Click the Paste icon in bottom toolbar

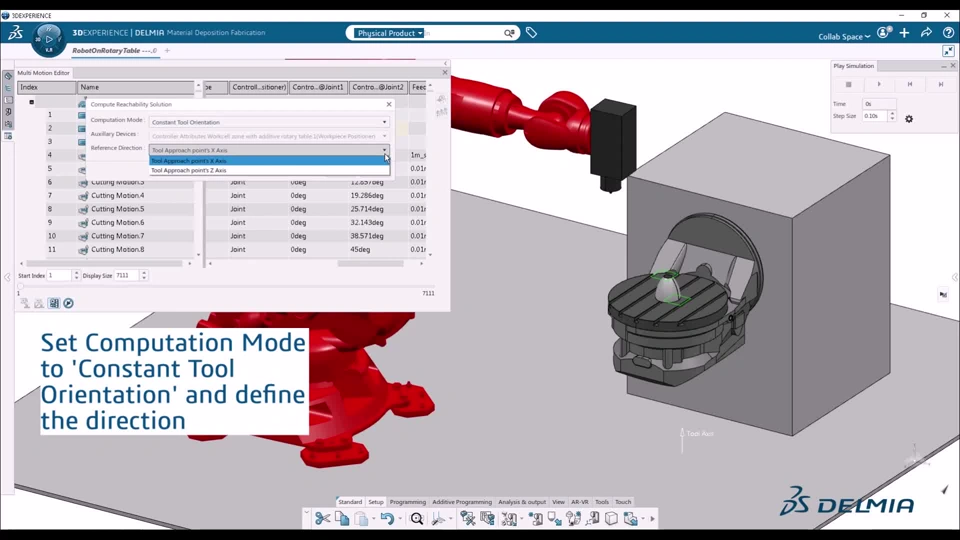click(x=361, y=519)
